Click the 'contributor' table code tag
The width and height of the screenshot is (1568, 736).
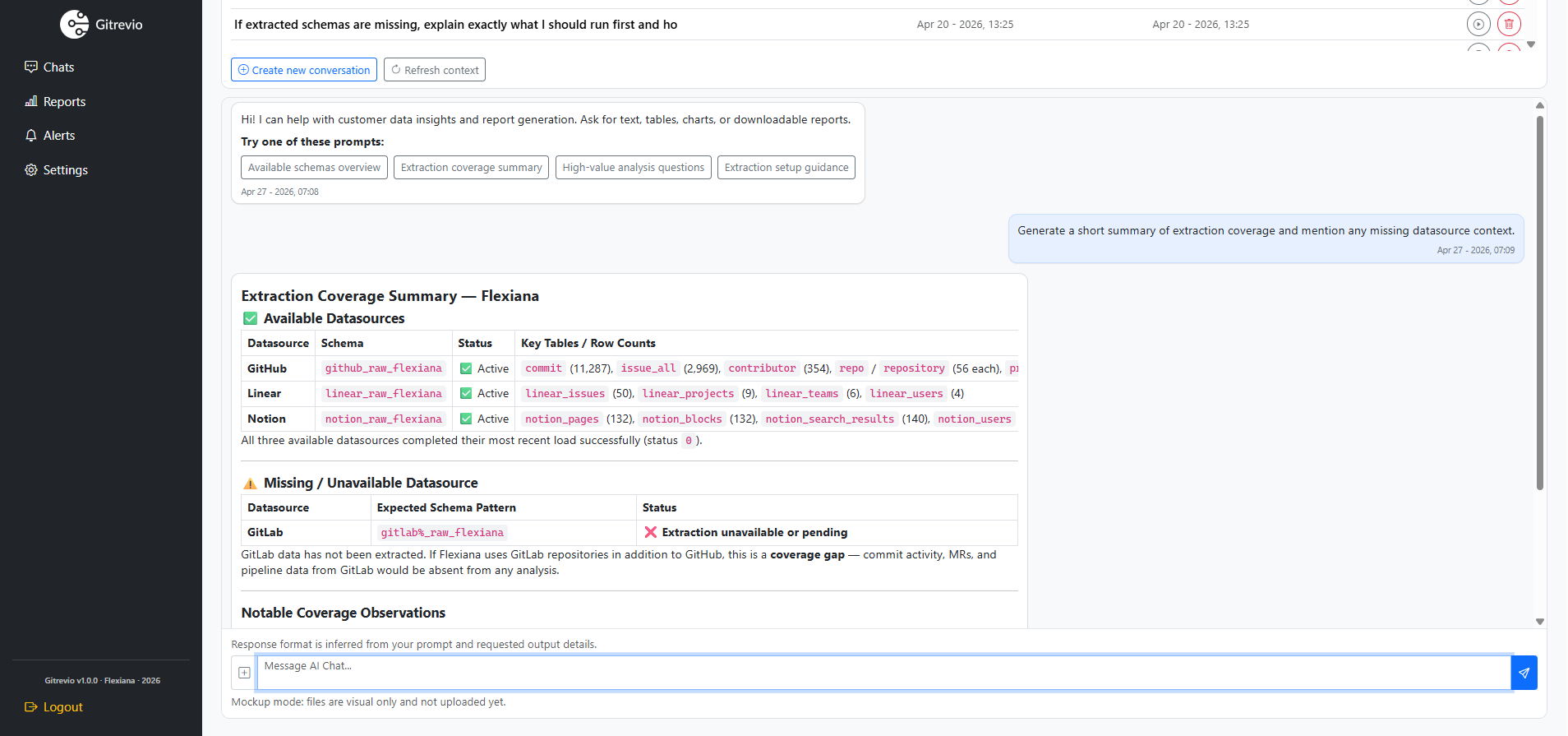click(x=762, y=368)
